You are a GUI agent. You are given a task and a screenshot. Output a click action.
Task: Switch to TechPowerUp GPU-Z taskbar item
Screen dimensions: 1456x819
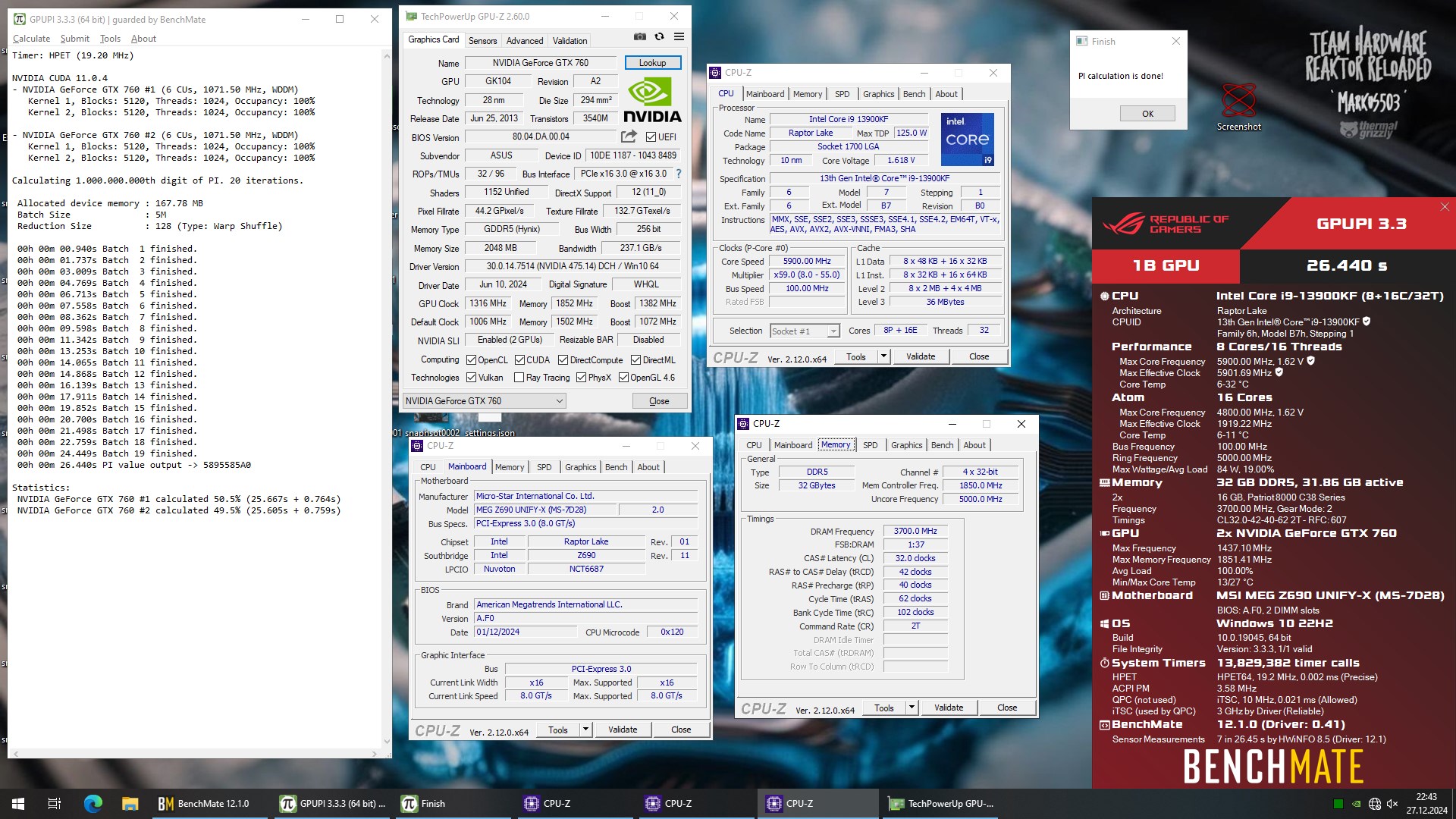point(940,804)
